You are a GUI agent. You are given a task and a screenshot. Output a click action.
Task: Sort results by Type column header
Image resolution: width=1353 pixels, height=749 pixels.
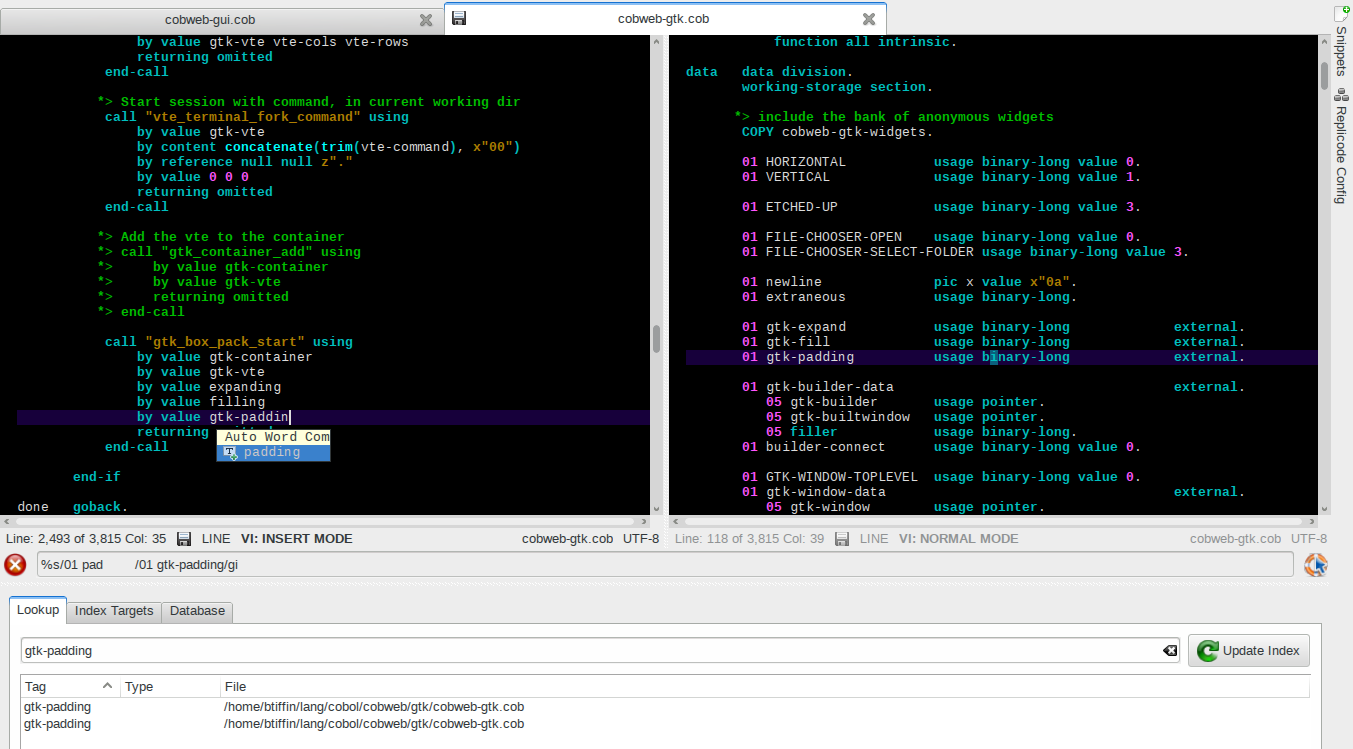(170, 687)
